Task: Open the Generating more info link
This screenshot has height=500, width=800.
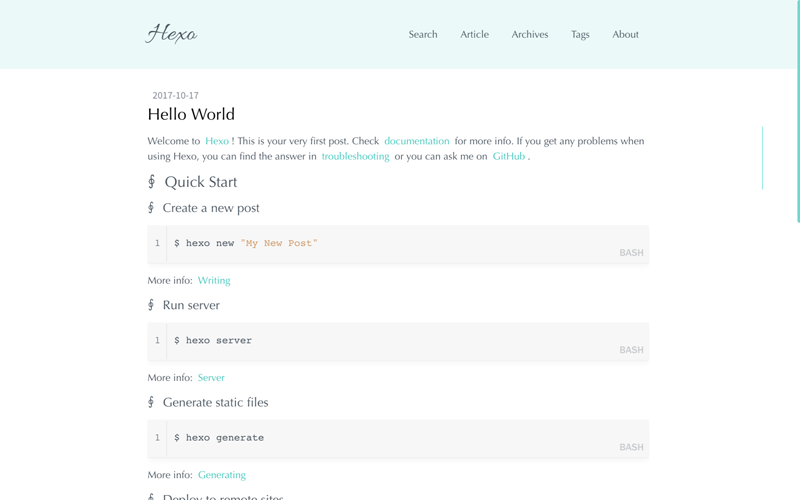Action: [x=222, y=475]
